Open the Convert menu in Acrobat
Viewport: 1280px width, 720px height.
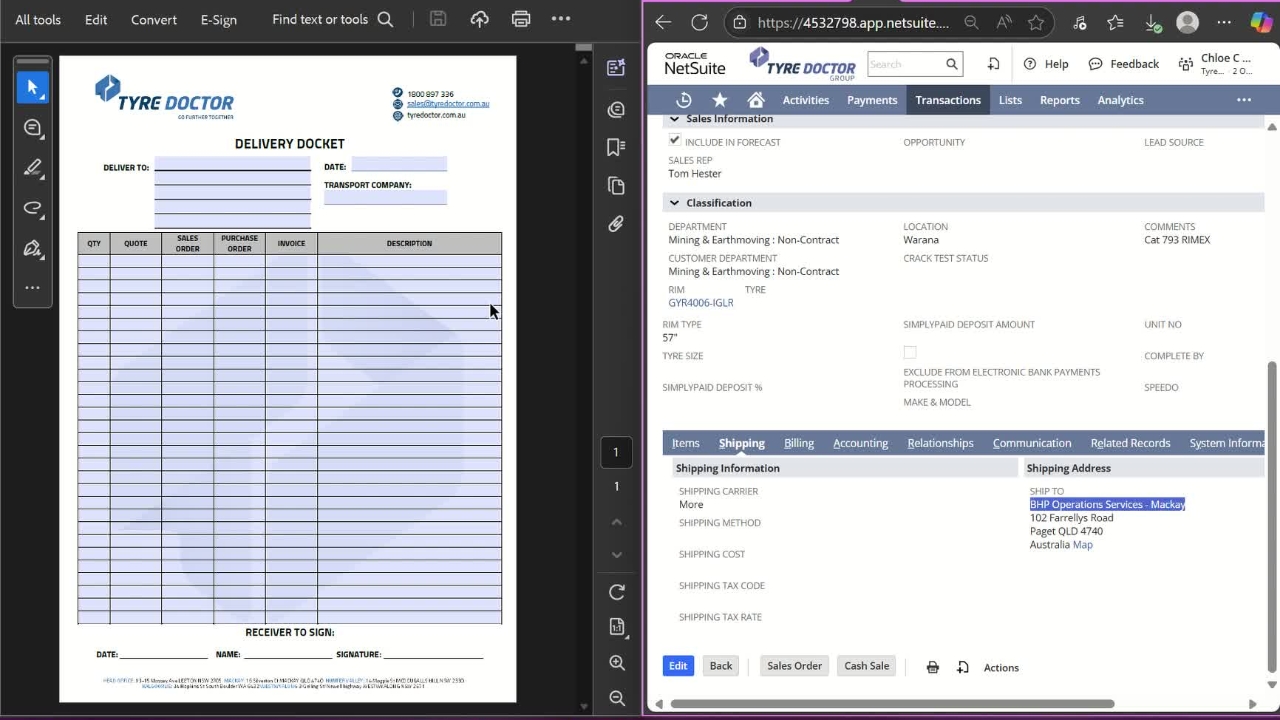tap(154, 19)
